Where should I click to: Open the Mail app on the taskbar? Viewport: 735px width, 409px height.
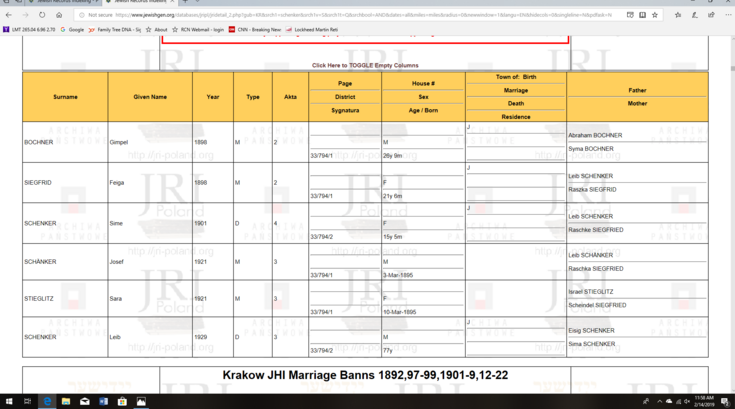[85, 402]
